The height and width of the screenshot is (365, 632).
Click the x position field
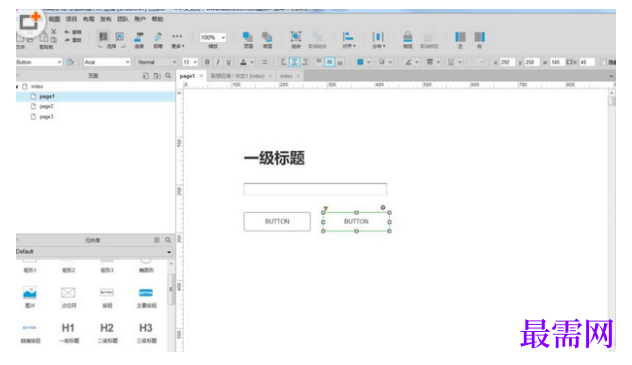coord(507,62)
